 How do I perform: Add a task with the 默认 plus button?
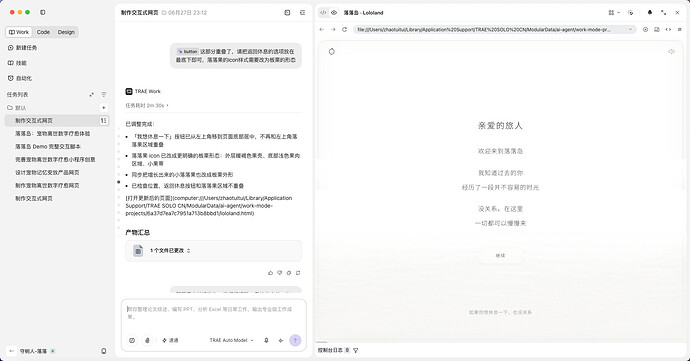103,108
